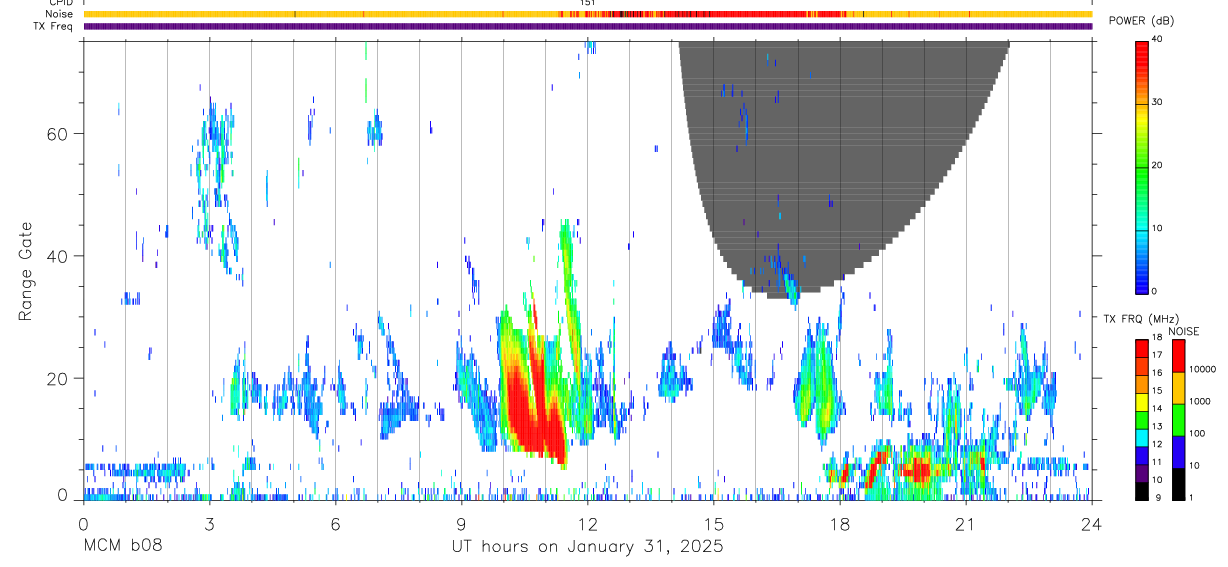Click x-axis tick label '18'
Image resolution: width=1228 pixels, height=567 pixels.
point(840,525)
